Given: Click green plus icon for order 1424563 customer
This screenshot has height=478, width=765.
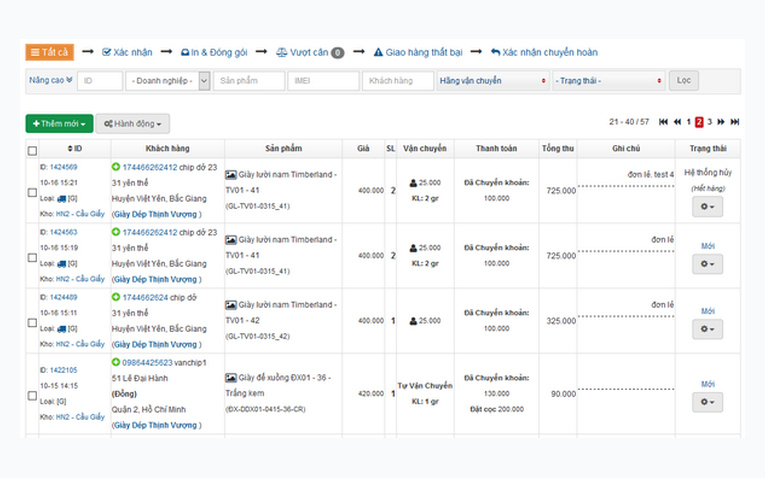Looking at the screenshot, I should pyautogui.click(x=116, y=232).
